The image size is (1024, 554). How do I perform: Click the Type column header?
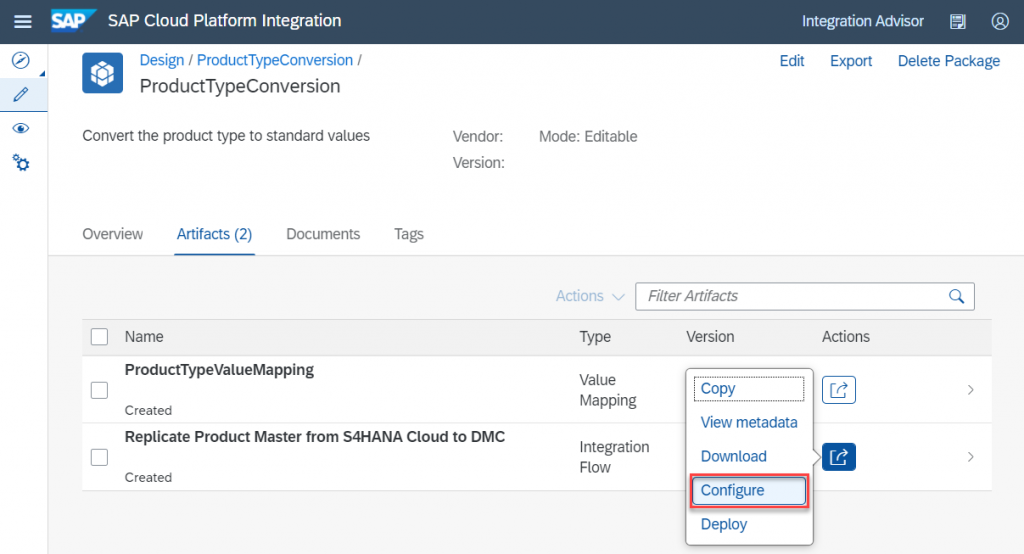pos(595,337)
